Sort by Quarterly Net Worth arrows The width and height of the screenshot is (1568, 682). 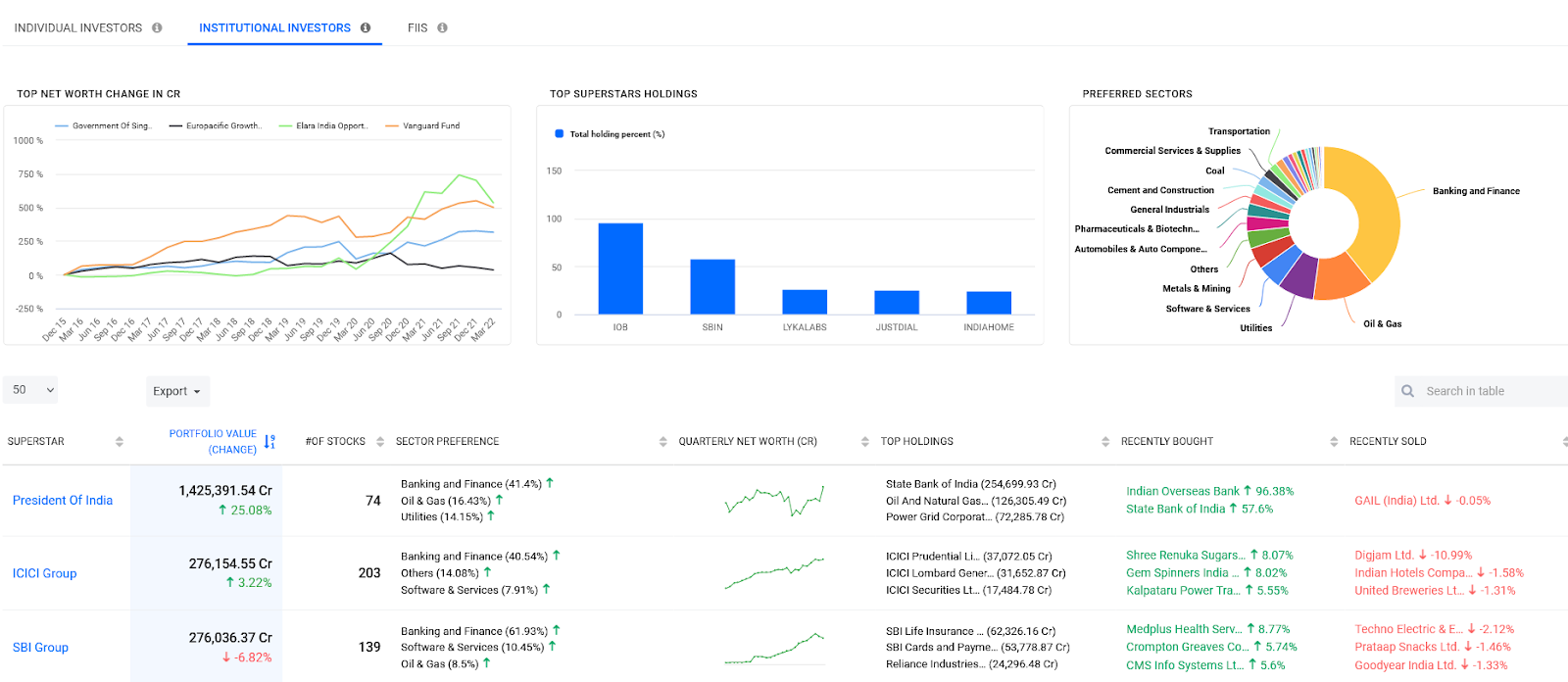point(865,442)
